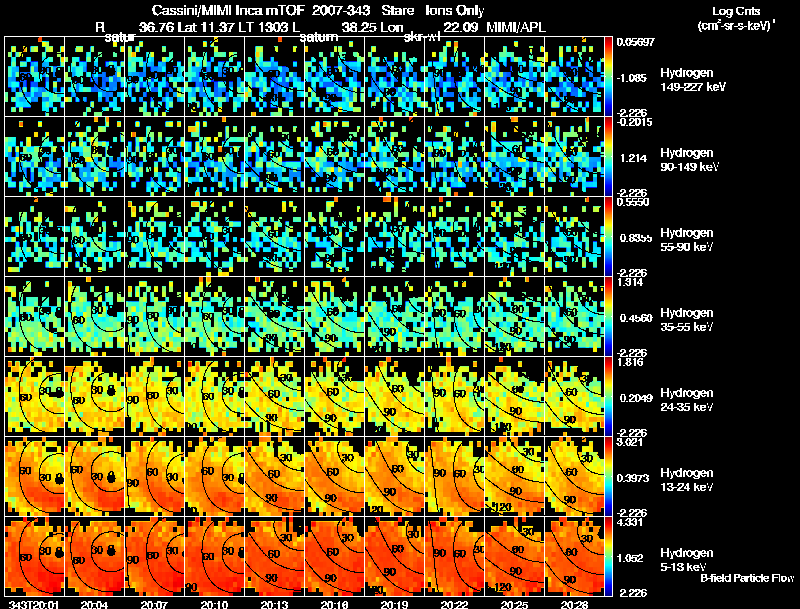Image resolution: width=800 pixels, height=609 pixels.
Task: Click the colorbar beside Hydrogen 24-35 keV
Action: click(x=609, y=396)
